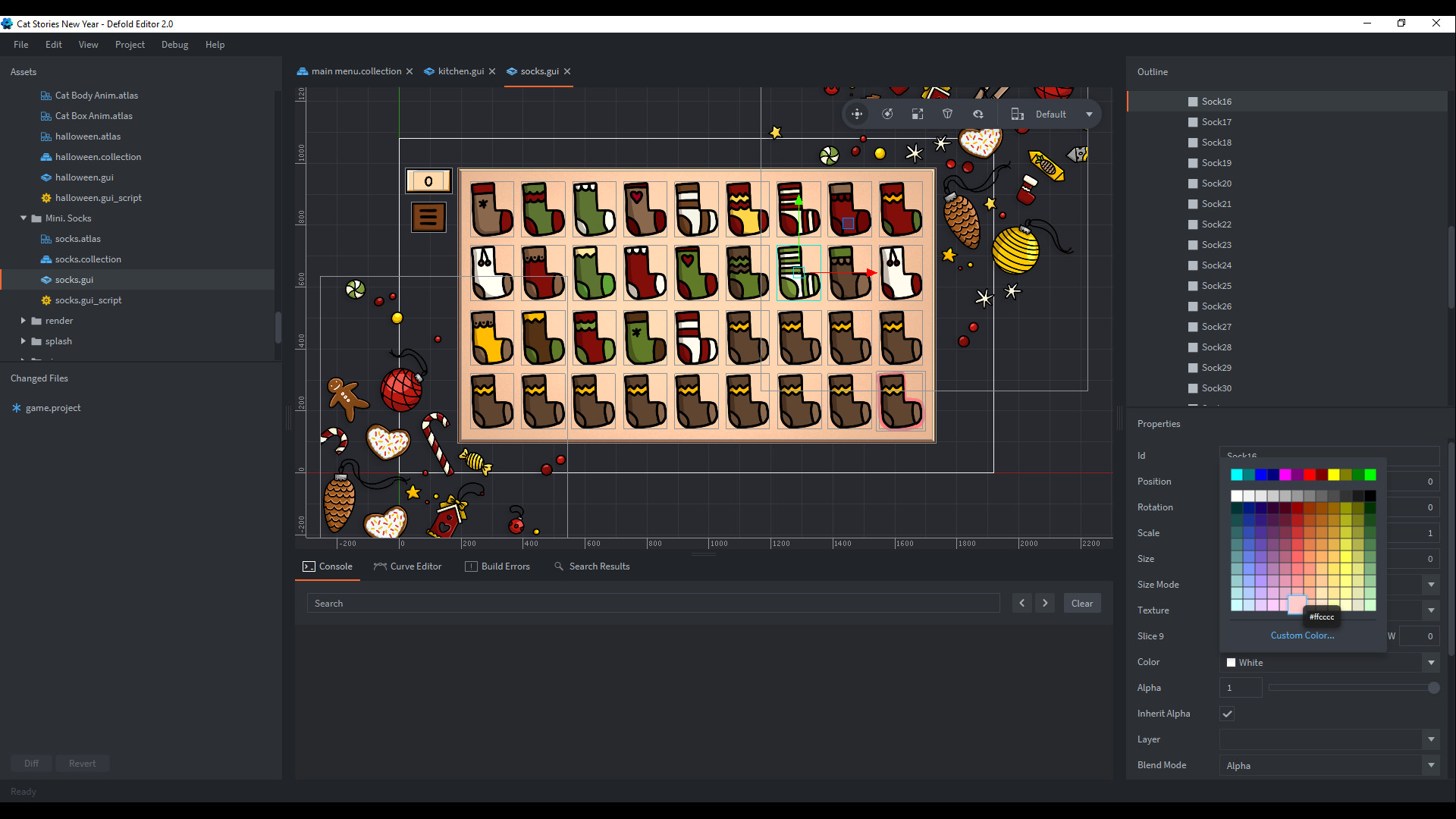
Task: Select the Scale tool in the scene toolbar
Action: 917,114
